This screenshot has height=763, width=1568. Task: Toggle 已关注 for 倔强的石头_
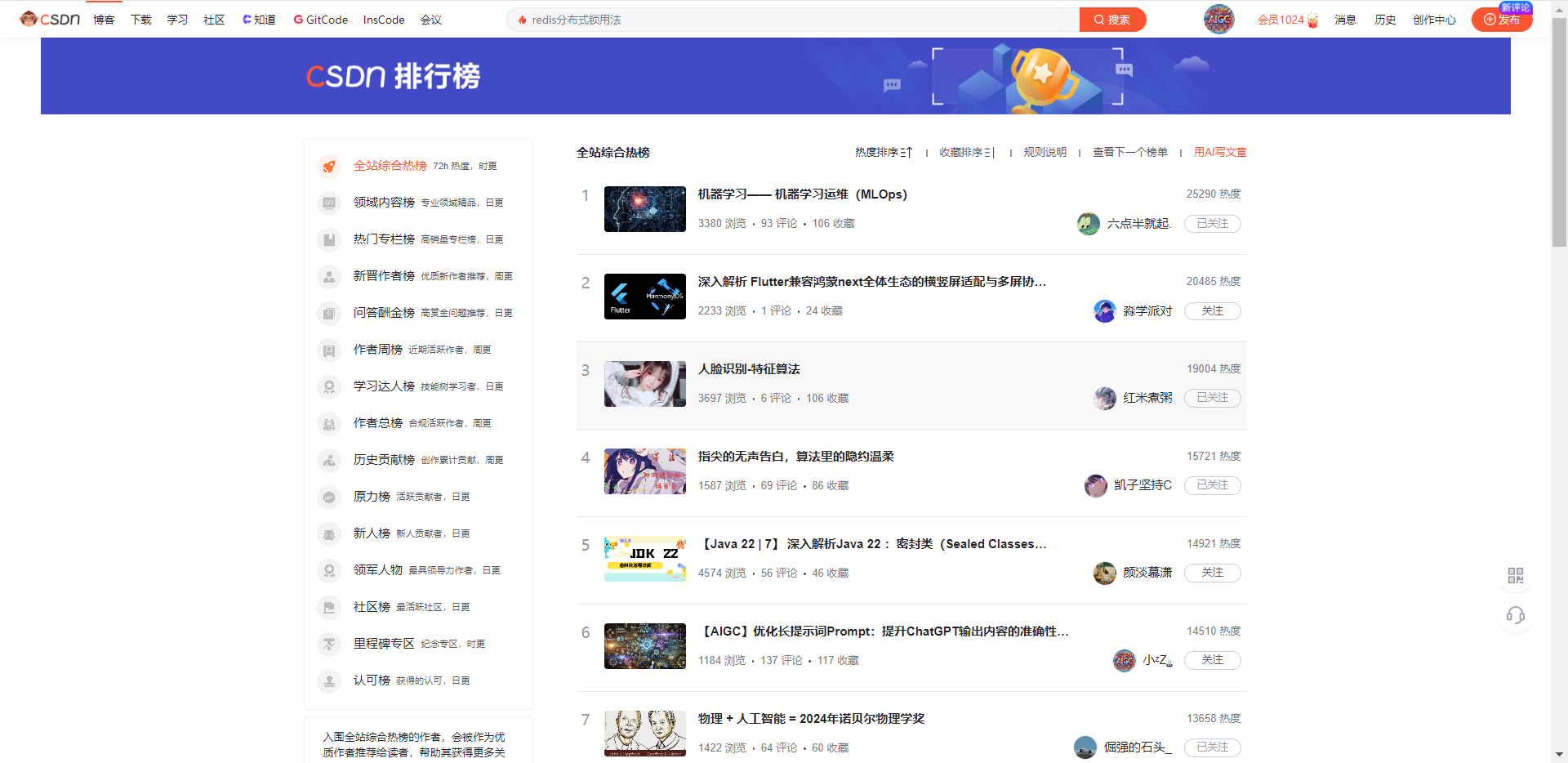pyautogui.click(x=1213, y=747)
